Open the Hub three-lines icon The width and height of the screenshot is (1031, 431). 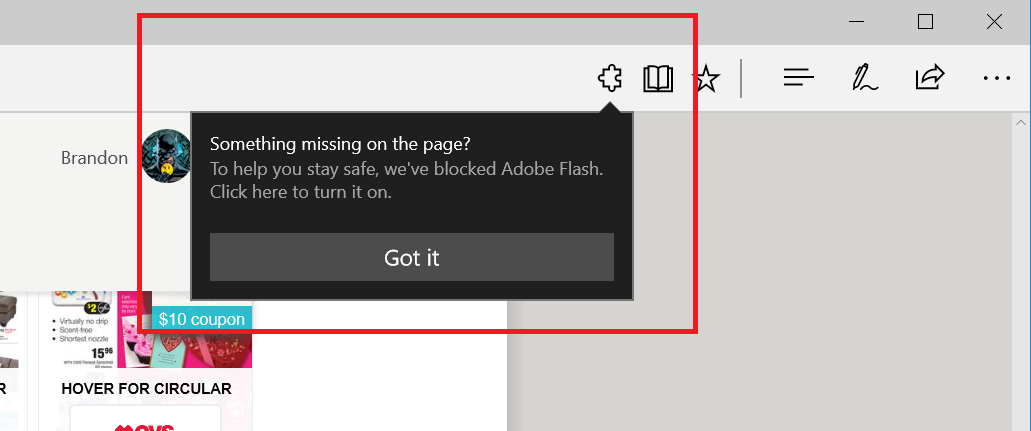799,78
